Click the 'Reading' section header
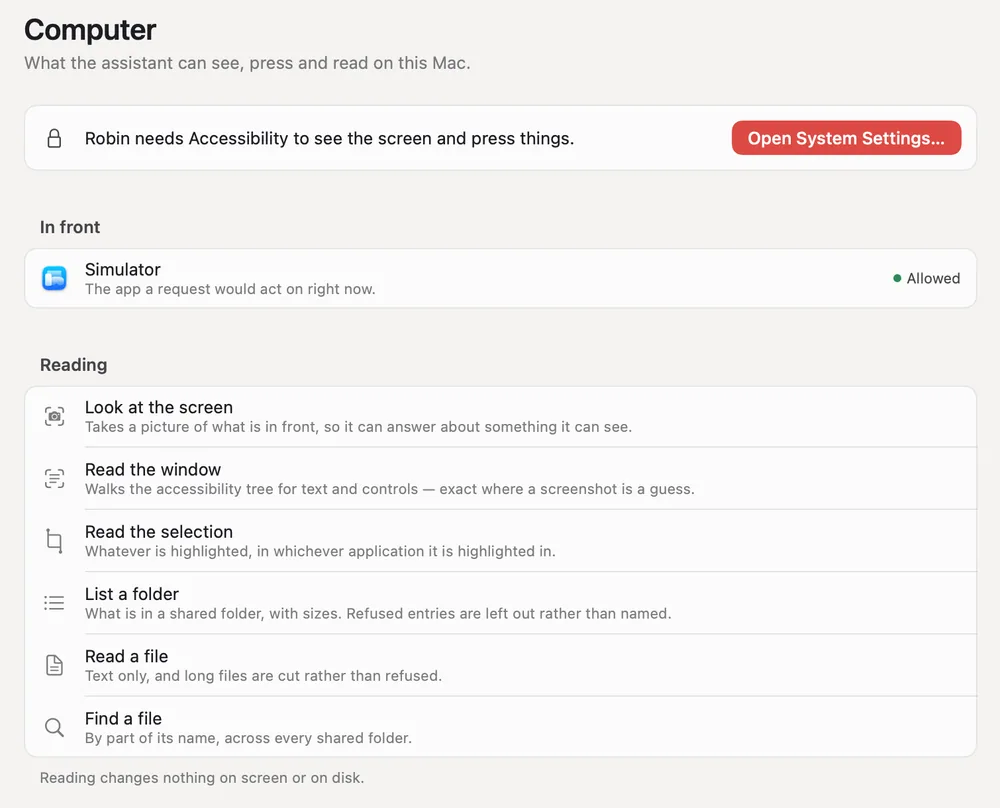The image size is (1000, 808). pyautogui.click(x=73, y=365)
